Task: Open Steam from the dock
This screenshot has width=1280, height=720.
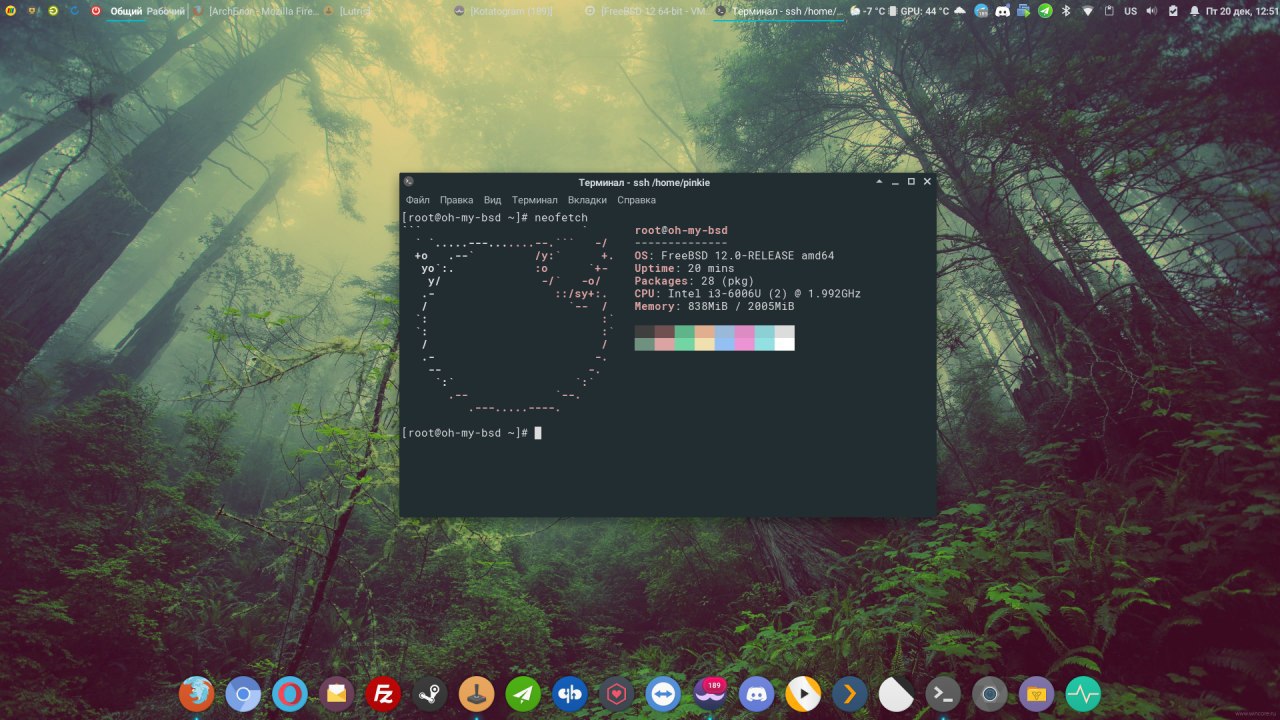Action: tap(430, 693)
